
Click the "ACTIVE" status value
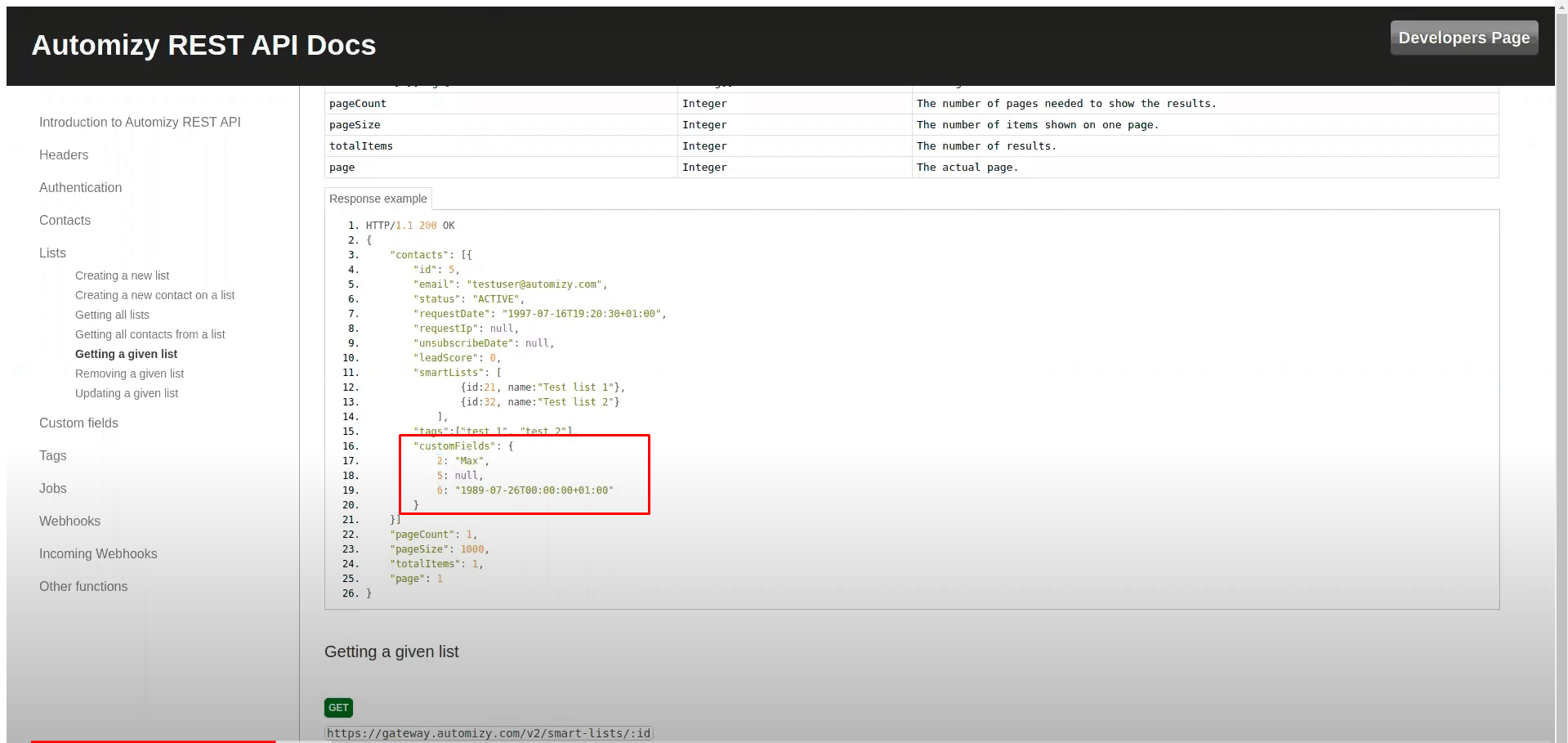tap(496, 299)
